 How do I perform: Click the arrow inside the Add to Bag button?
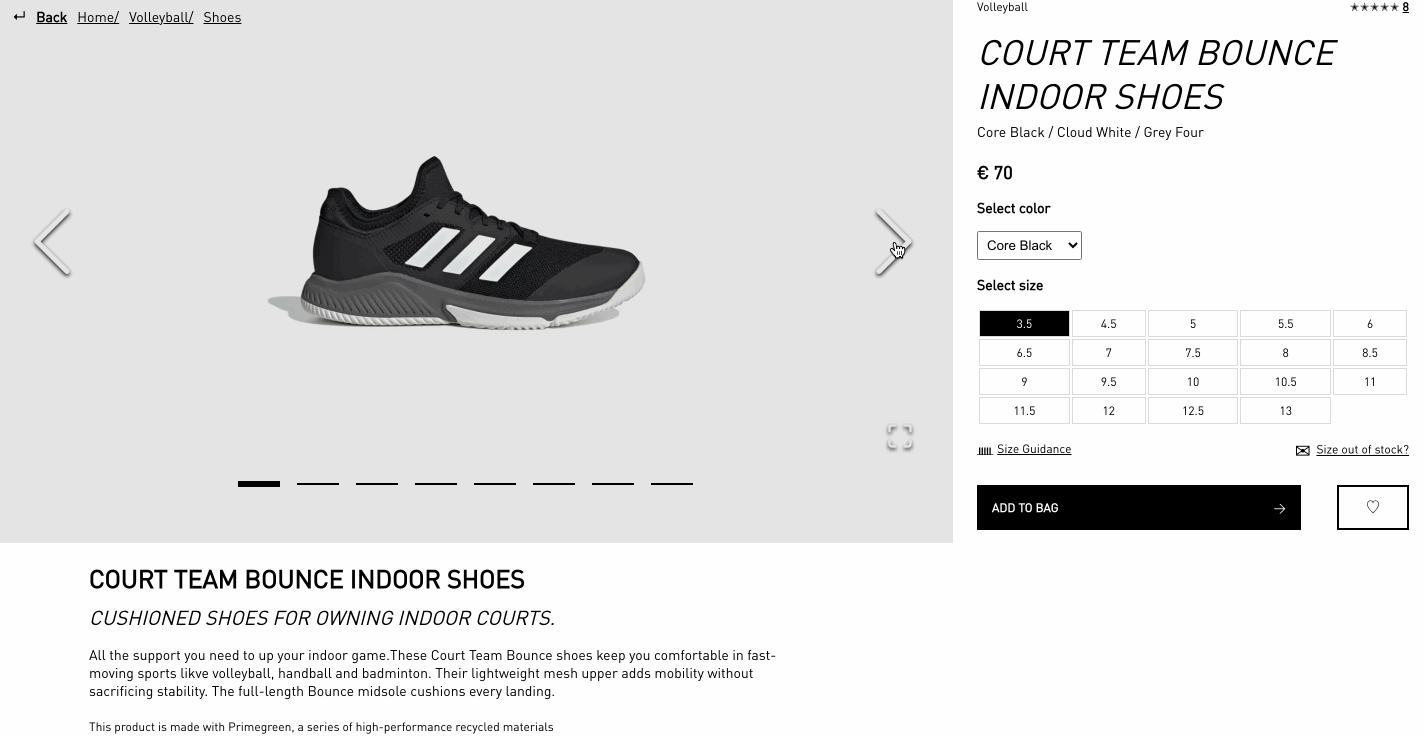(x=1280, y=508)
